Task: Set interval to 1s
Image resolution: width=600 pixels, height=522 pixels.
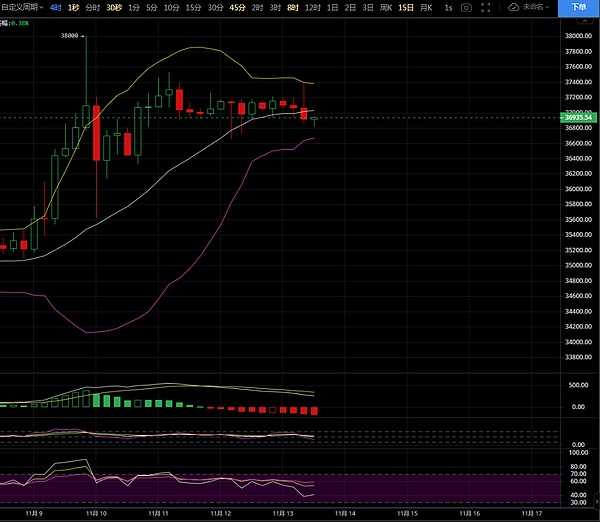Action: tap(448, 7)
